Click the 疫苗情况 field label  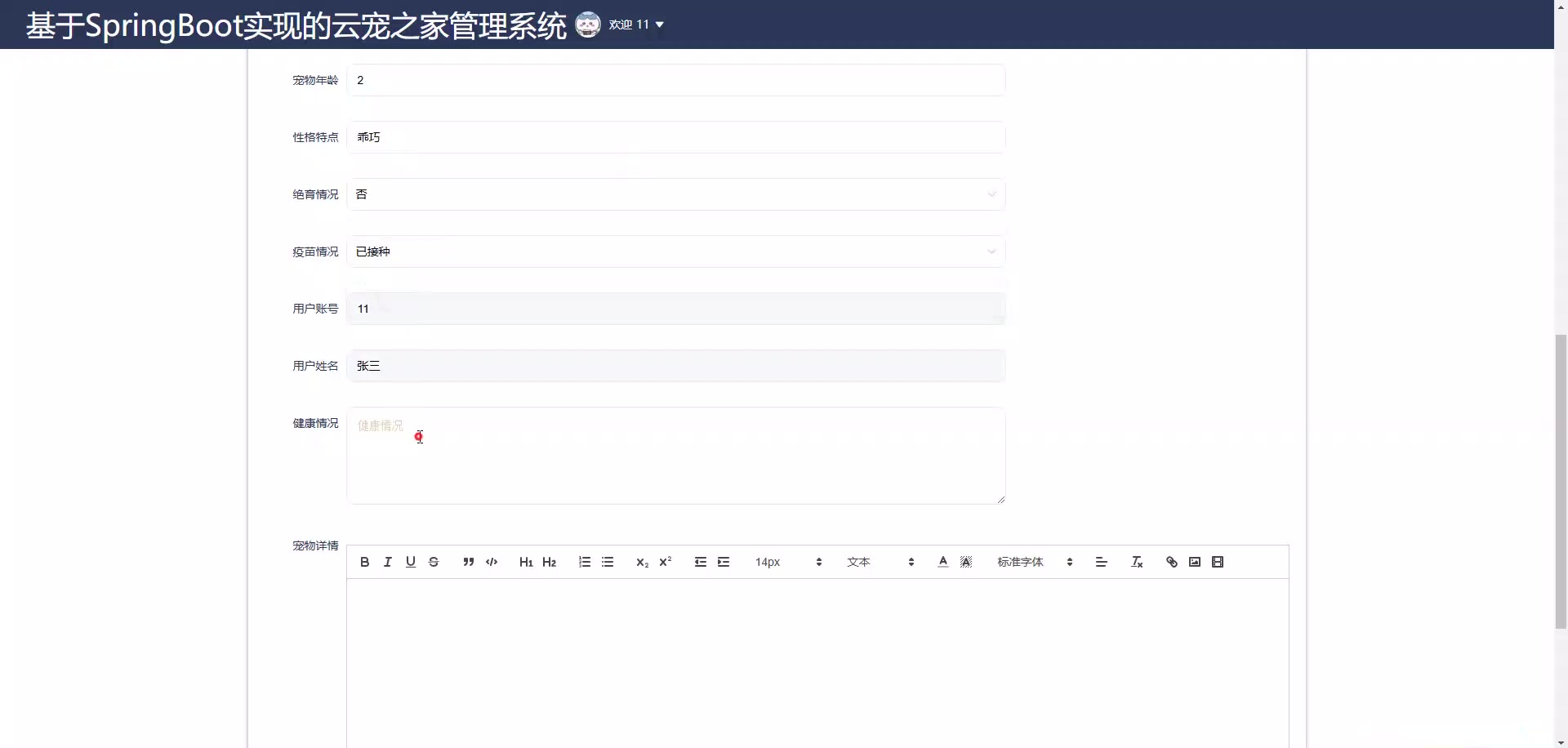point(315,252)
